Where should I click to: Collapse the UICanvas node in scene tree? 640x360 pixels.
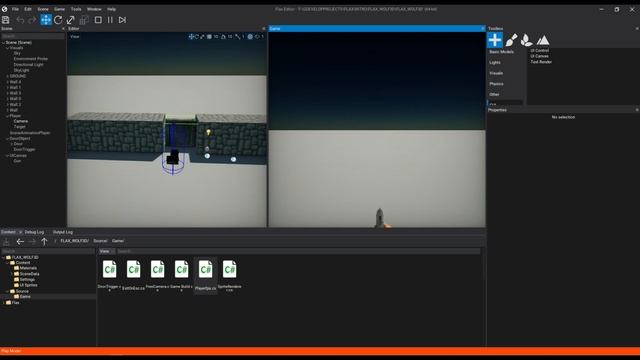click(7, 156)
